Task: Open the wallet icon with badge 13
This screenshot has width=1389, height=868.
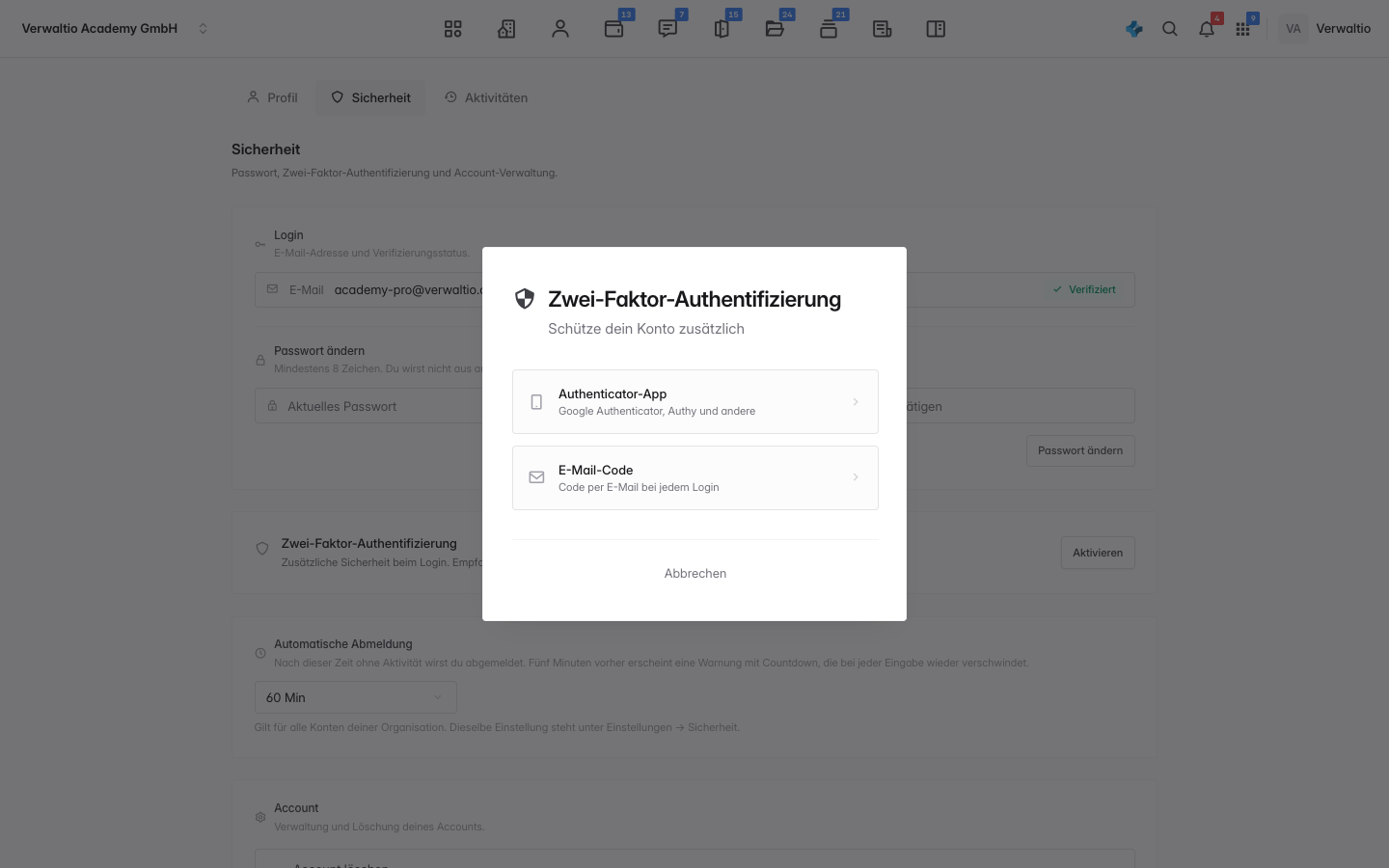Action: [614, 29]
